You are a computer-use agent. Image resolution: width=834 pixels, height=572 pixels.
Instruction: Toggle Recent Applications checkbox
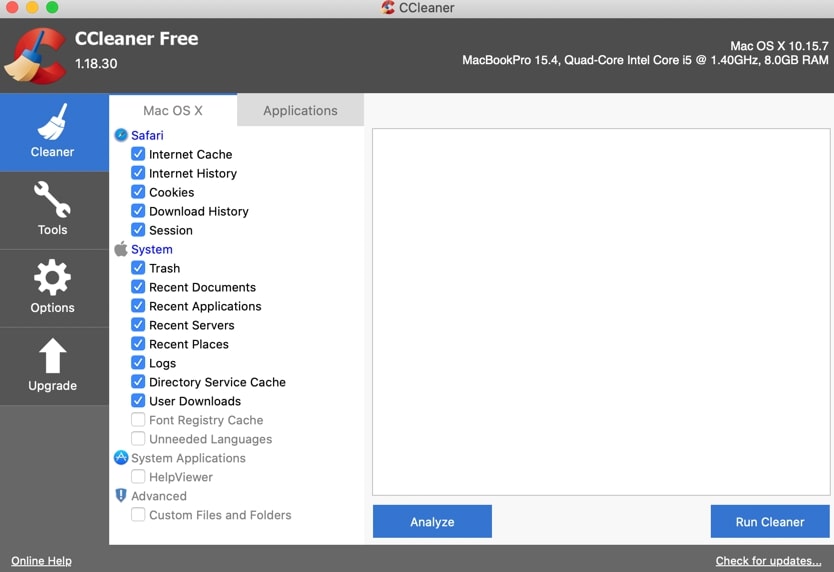(138, 306)
